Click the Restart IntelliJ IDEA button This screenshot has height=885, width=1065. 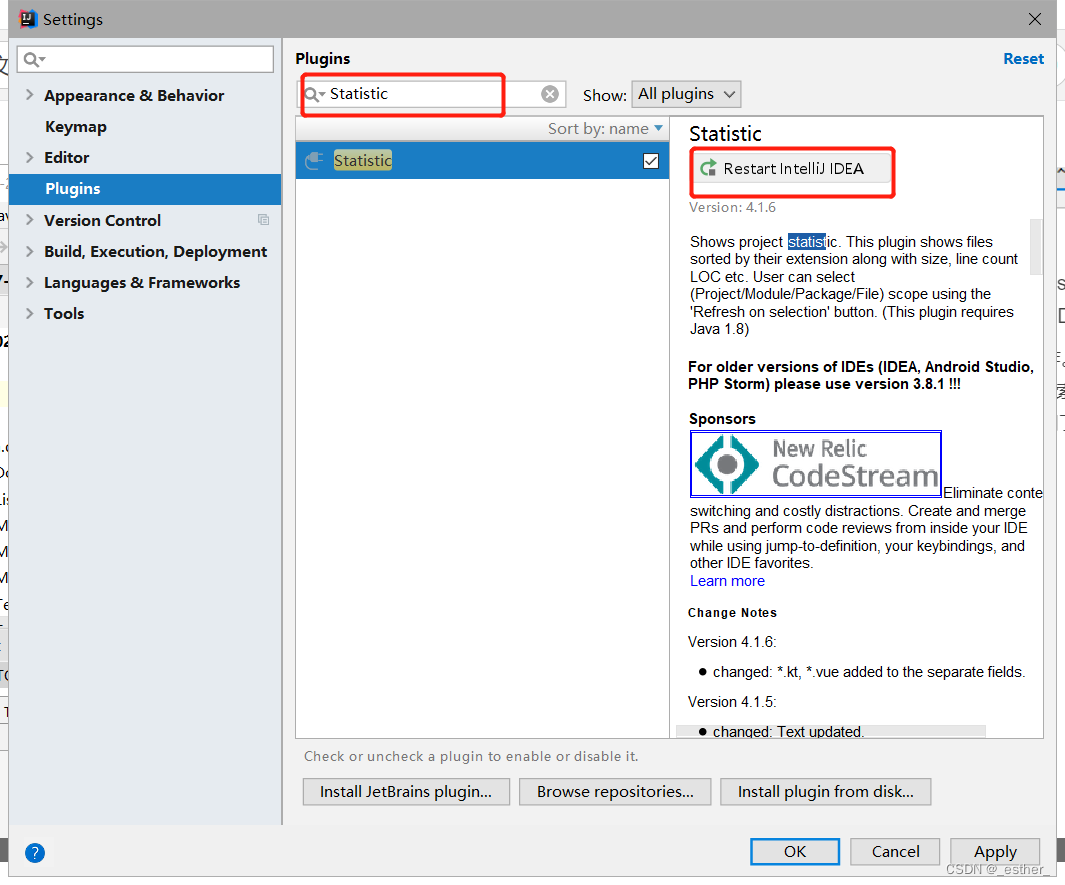pos(792,168)
